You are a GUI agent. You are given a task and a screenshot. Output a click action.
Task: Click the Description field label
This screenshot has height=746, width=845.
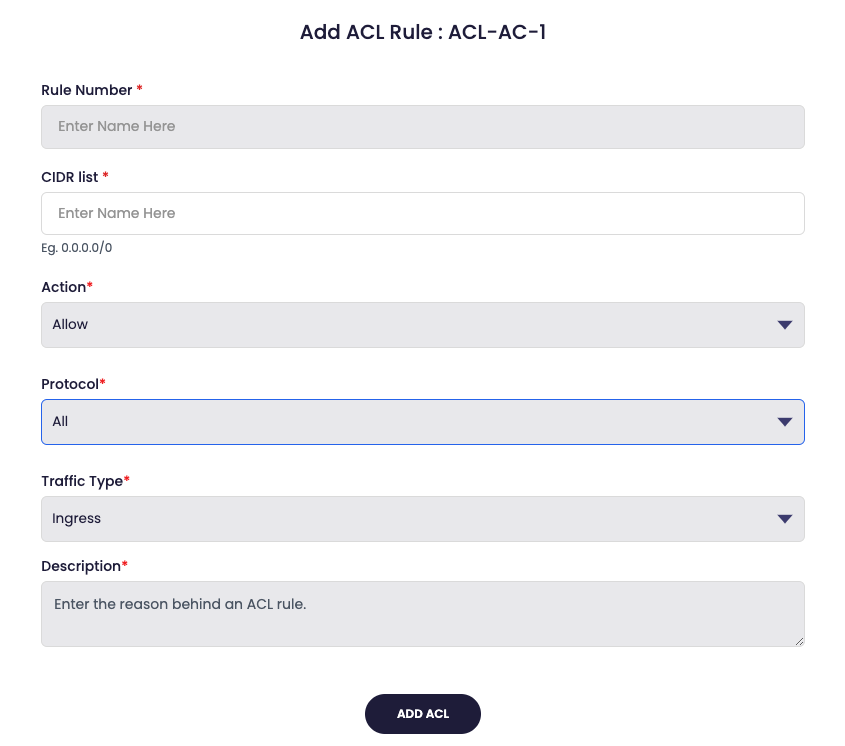point(80,566)
